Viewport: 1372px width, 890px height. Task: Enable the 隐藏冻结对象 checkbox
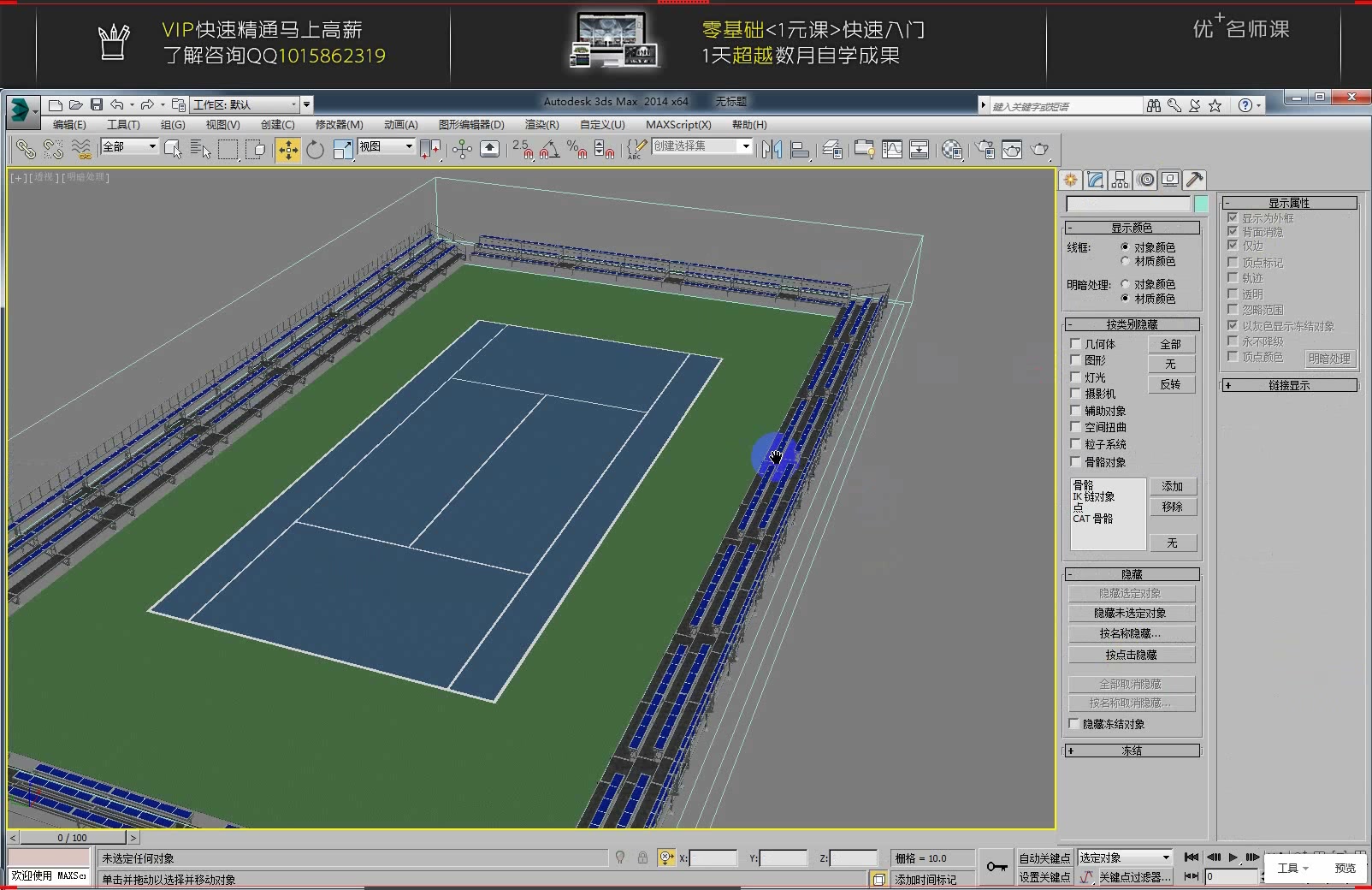[x=1074, y=724]
